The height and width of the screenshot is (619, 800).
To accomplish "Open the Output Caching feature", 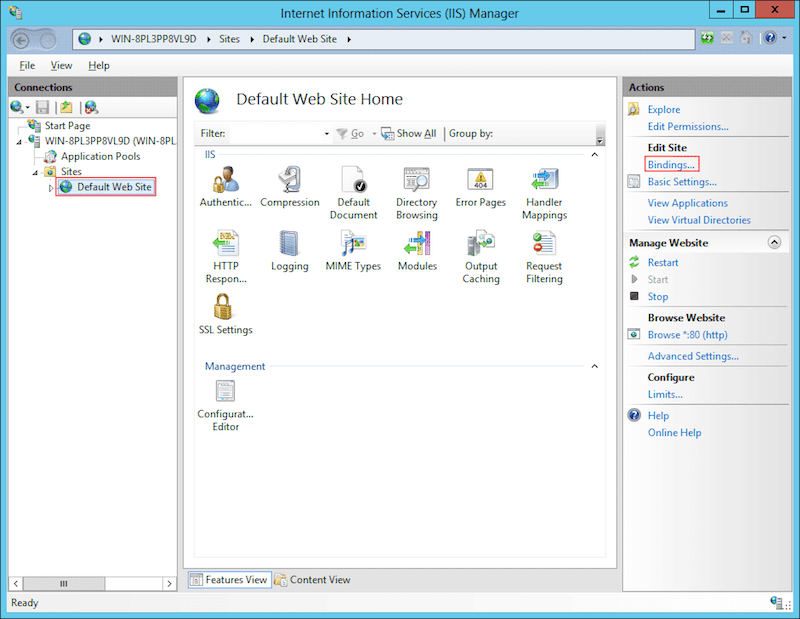I will pyautogui.click(x=481, y=256).
